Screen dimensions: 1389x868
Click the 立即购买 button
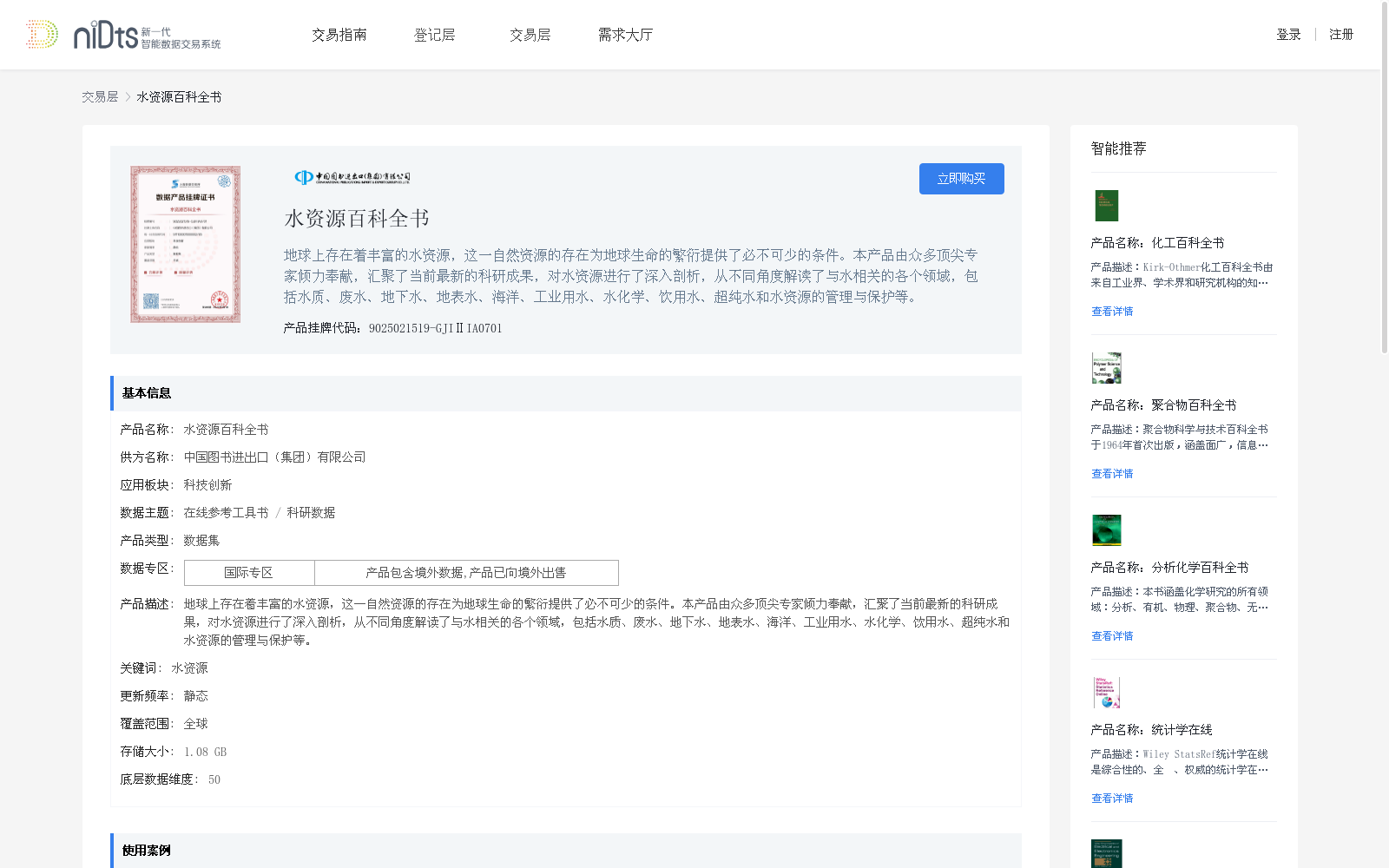(x=962, y=179)
